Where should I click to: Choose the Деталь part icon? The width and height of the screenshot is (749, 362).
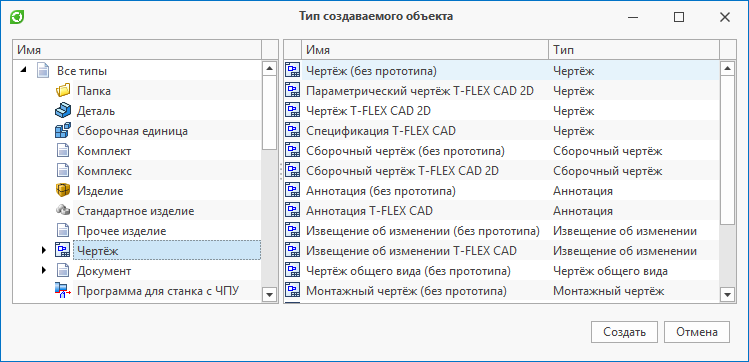(x=63, y=111)
